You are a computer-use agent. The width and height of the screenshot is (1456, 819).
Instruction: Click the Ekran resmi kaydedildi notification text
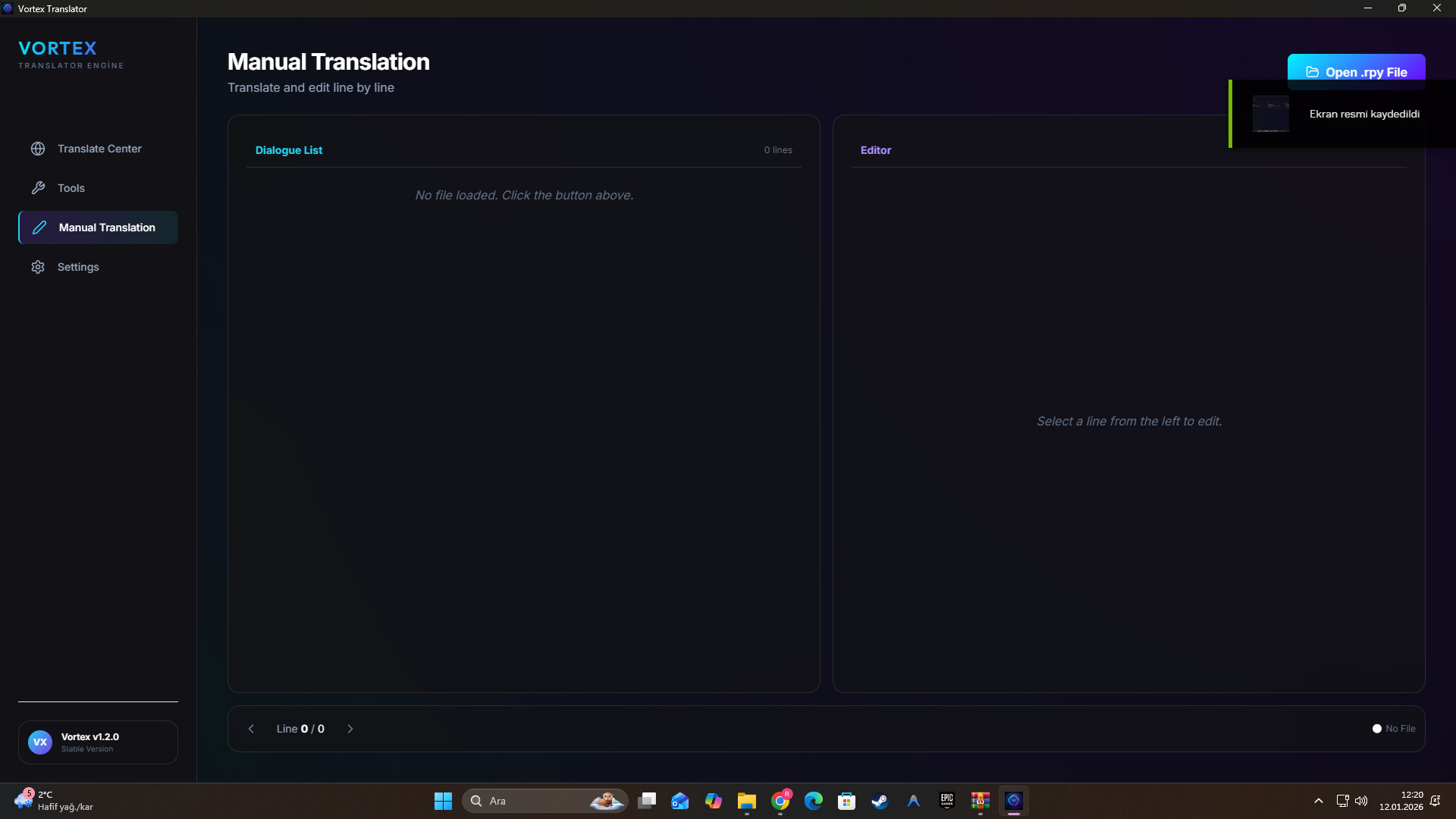pos(1364,114)
